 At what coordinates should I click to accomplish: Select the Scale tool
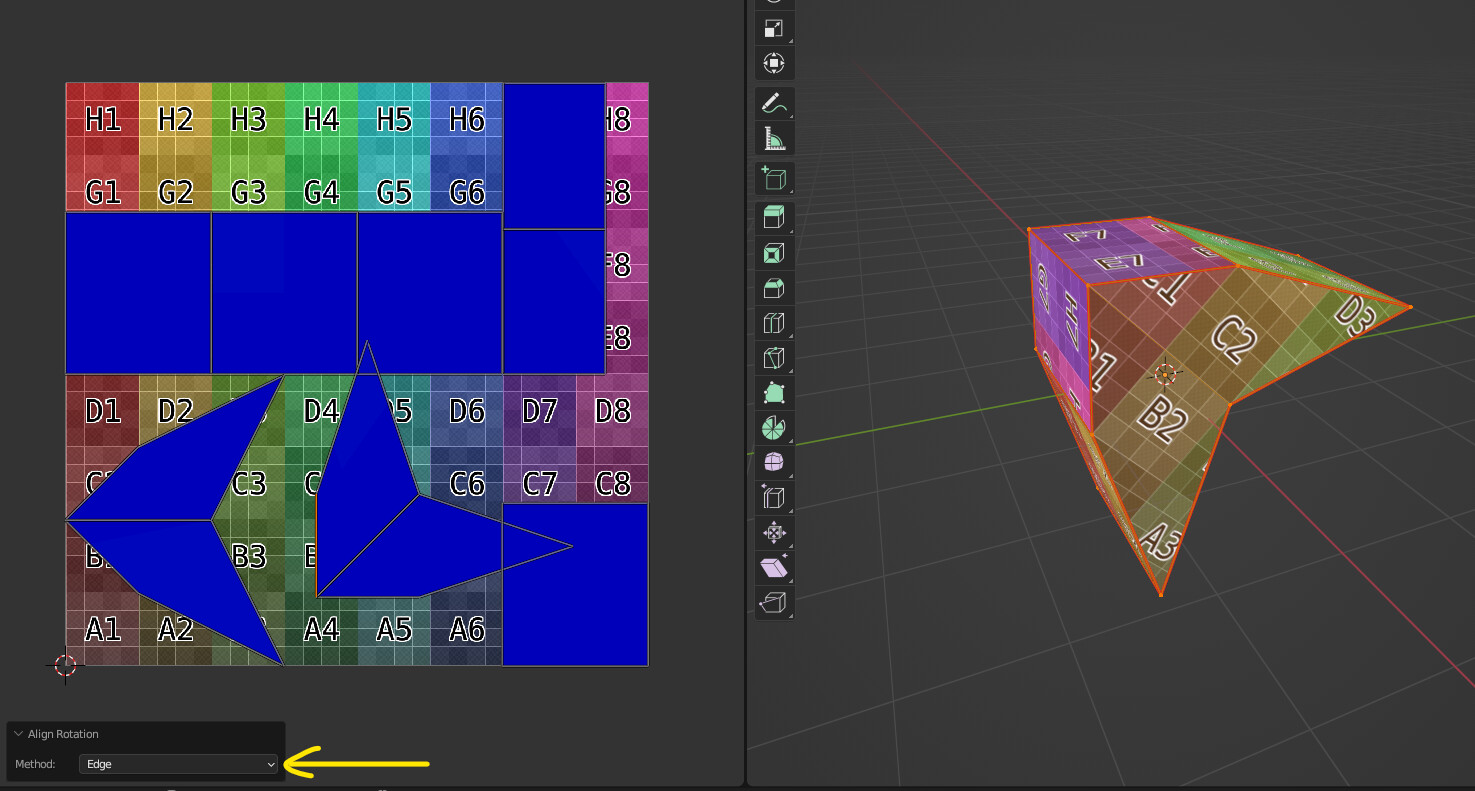tap(774, 29)
